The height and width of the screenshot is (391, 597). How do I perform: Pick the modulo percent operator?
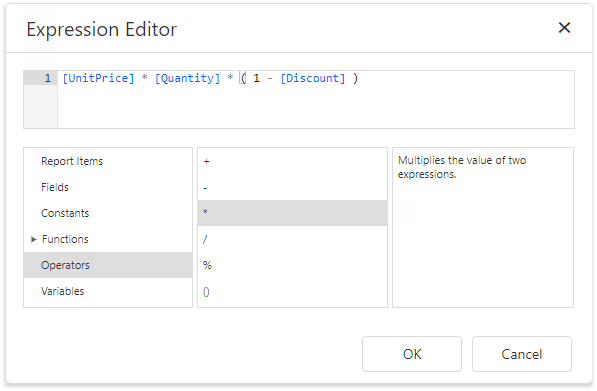tap(292, 265)
